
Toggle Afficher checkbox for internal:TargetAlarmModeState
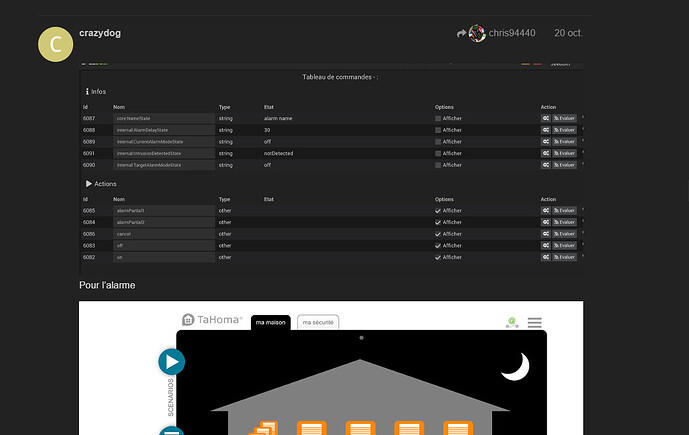438,165
